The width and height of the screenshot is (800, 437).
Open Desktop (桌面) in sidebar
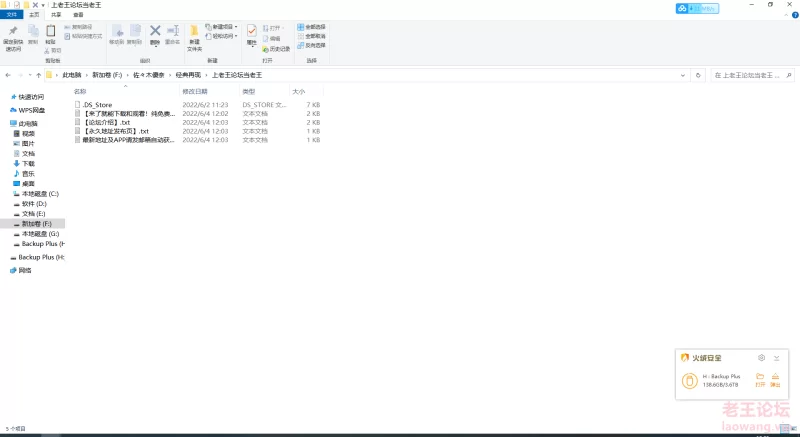28,184
